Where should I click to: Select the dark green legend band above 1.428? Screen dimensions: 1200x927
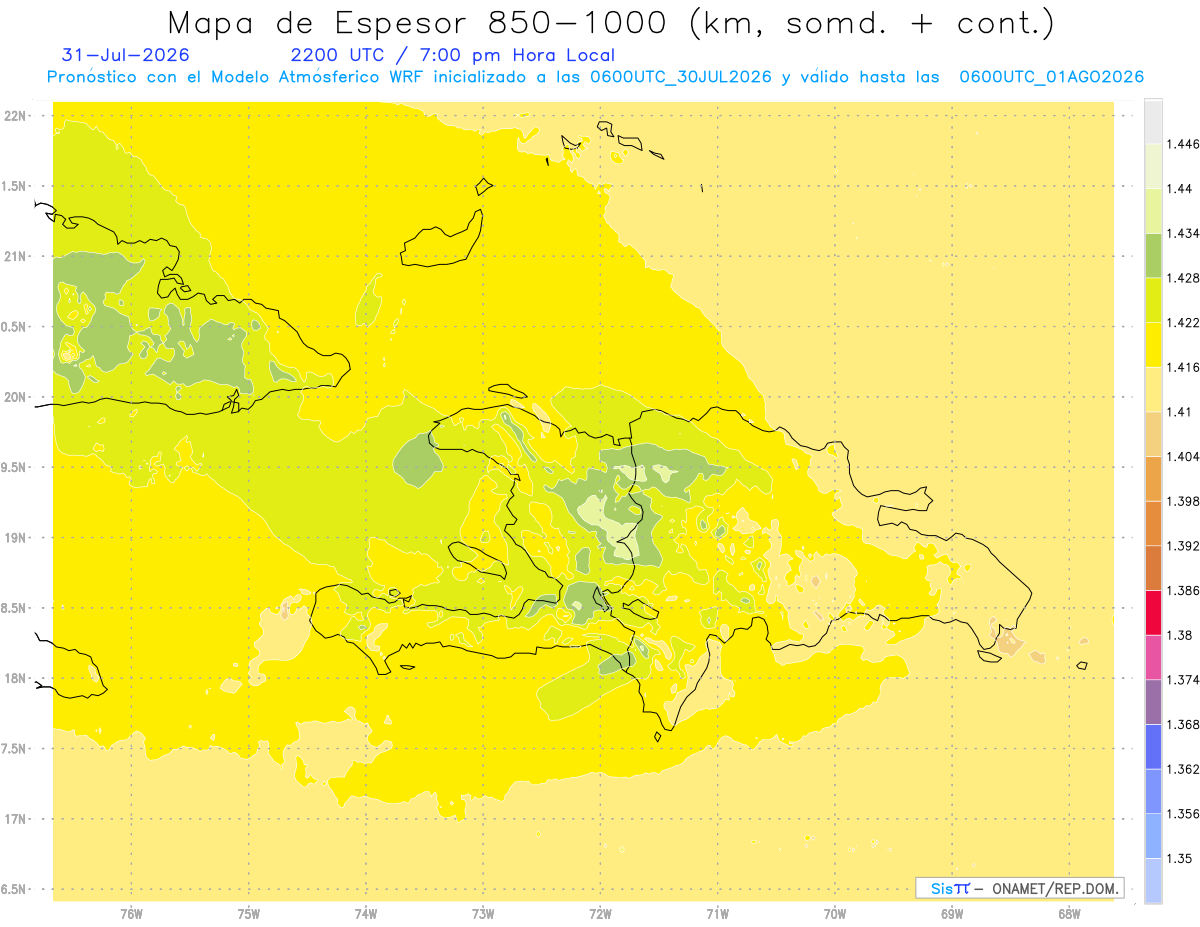pos(1153,255)
